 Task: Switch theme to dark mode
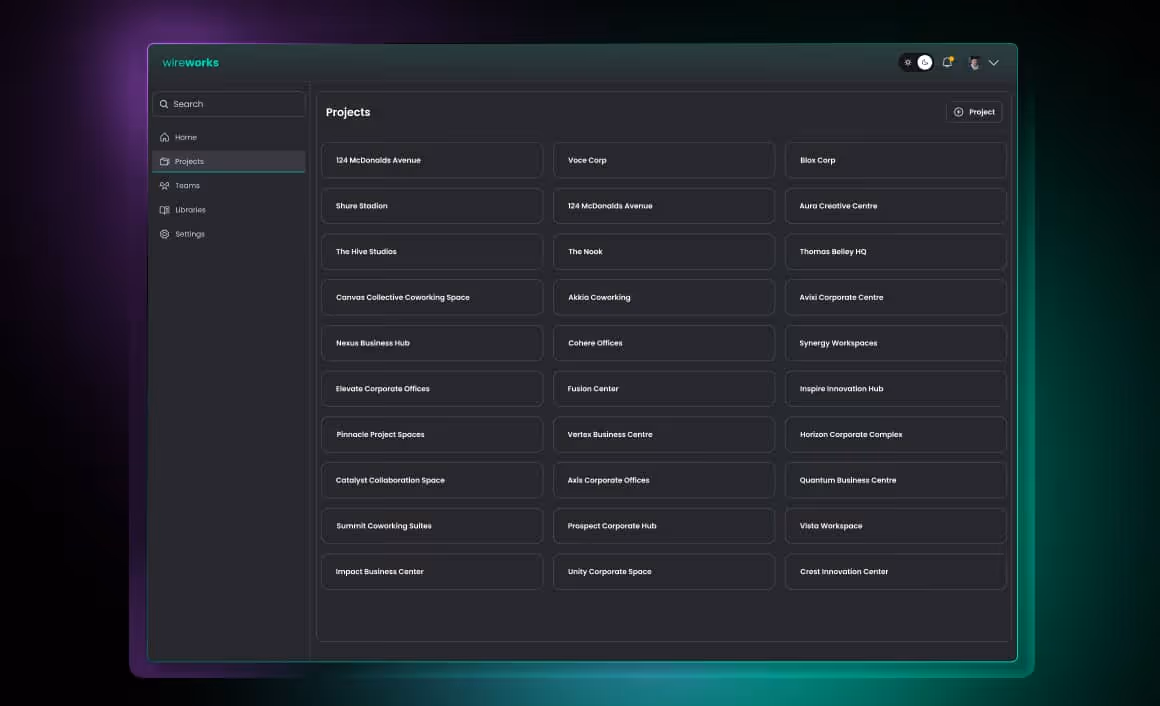(923, 62)
